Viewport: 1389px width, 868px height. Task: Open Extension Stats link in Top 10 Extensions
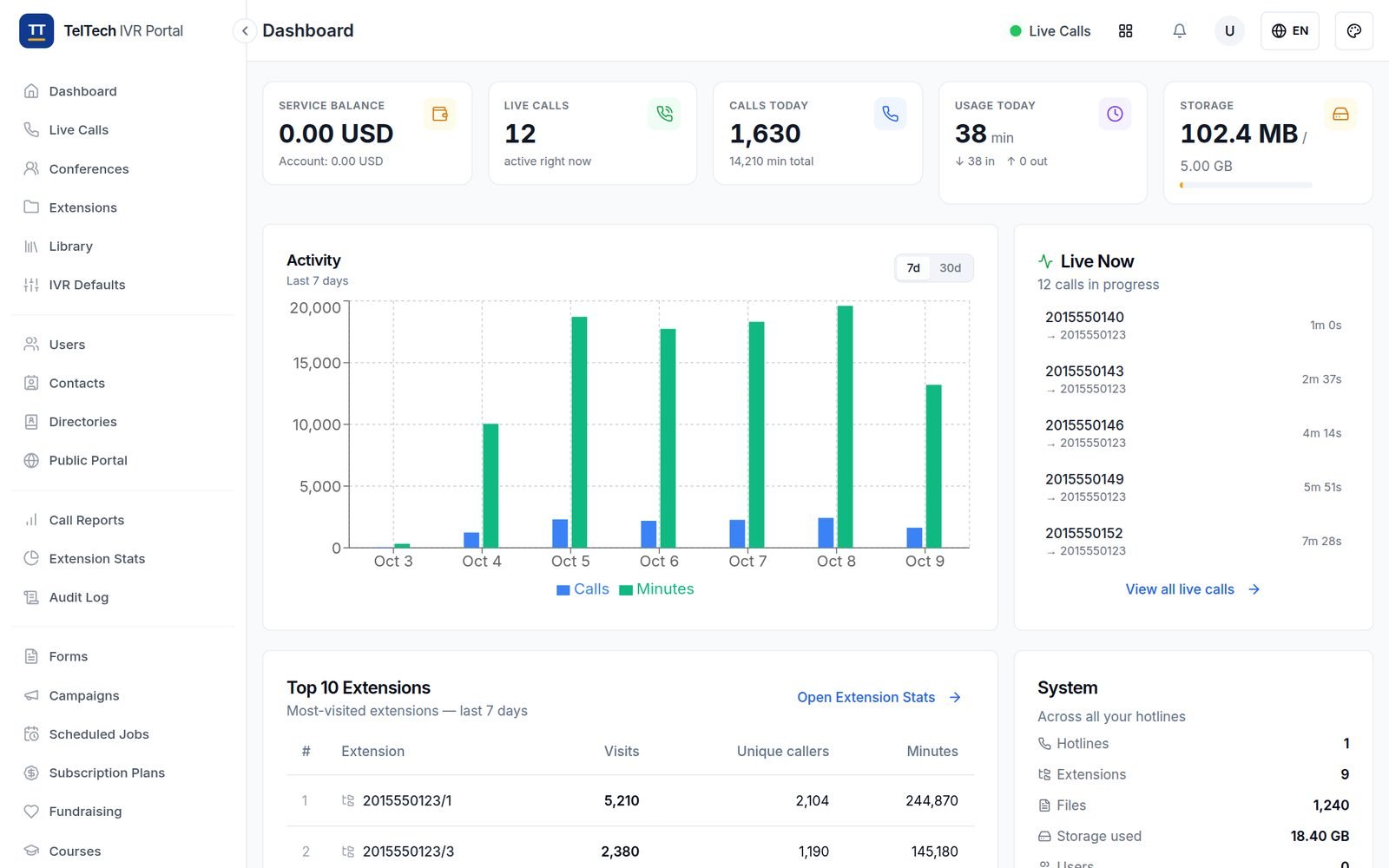(x=879, y=697)
